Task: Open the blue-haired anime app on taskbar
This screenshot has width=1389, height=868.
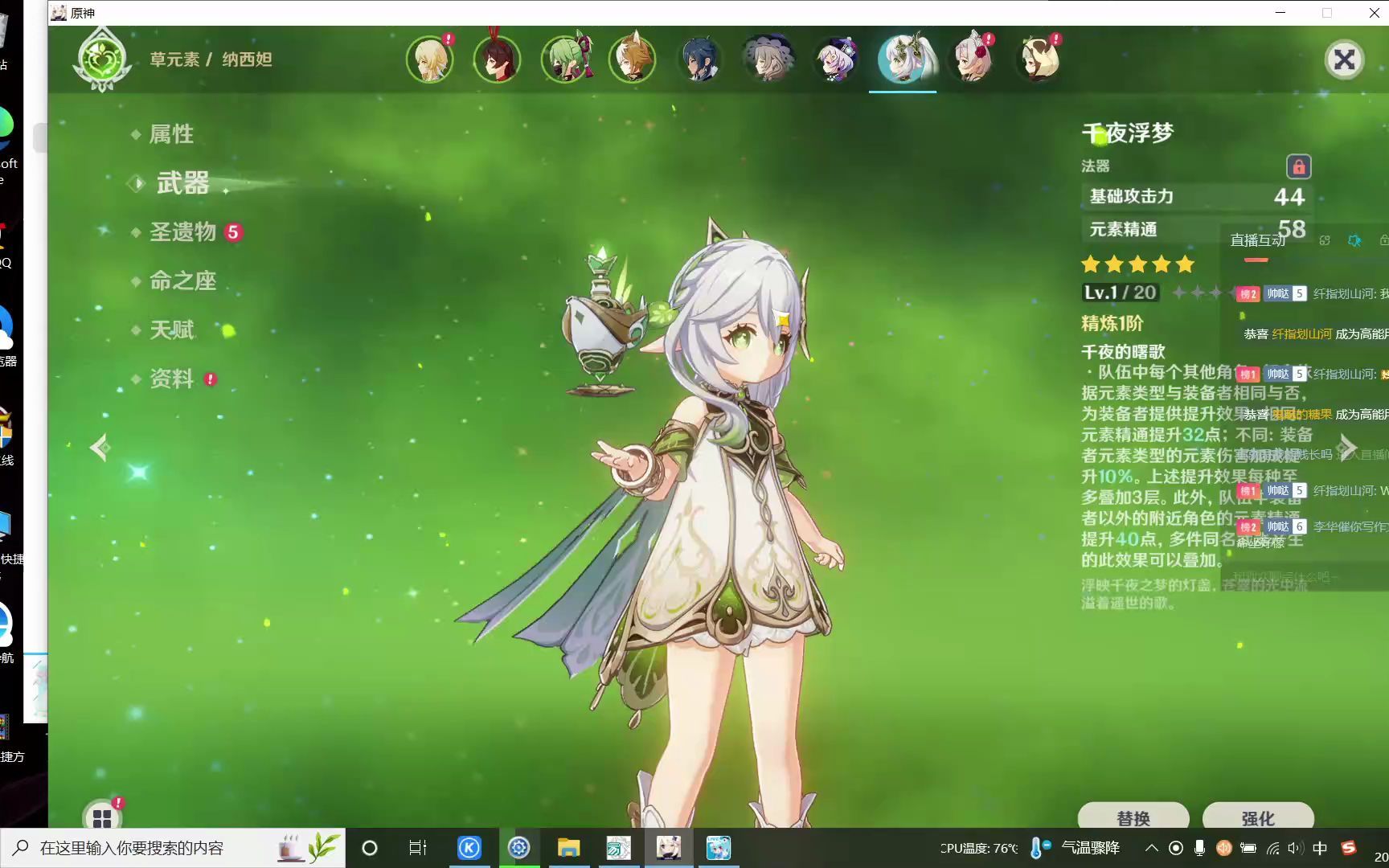Action: click(x=719, y=848)
